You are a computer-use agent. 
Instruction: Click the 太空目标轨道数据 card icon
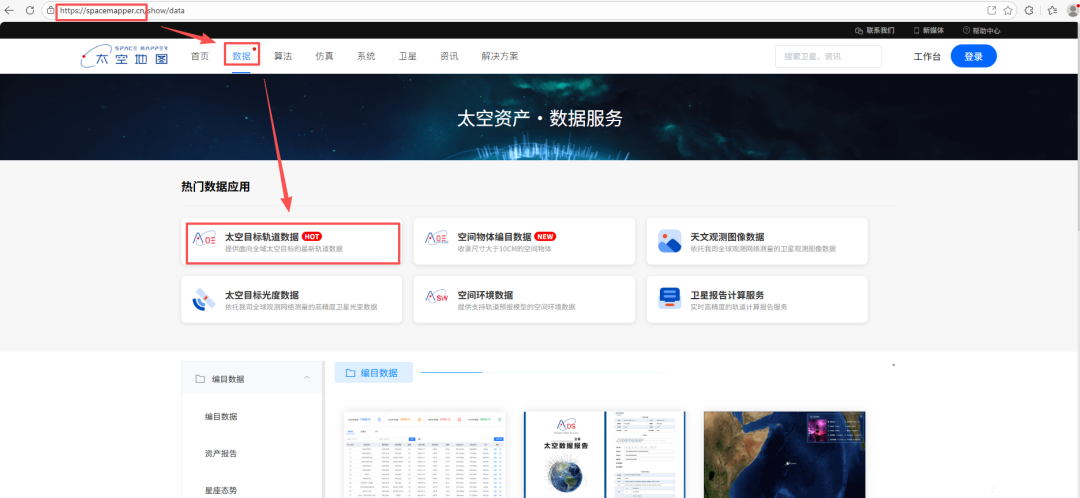click(x=205, y=241)
